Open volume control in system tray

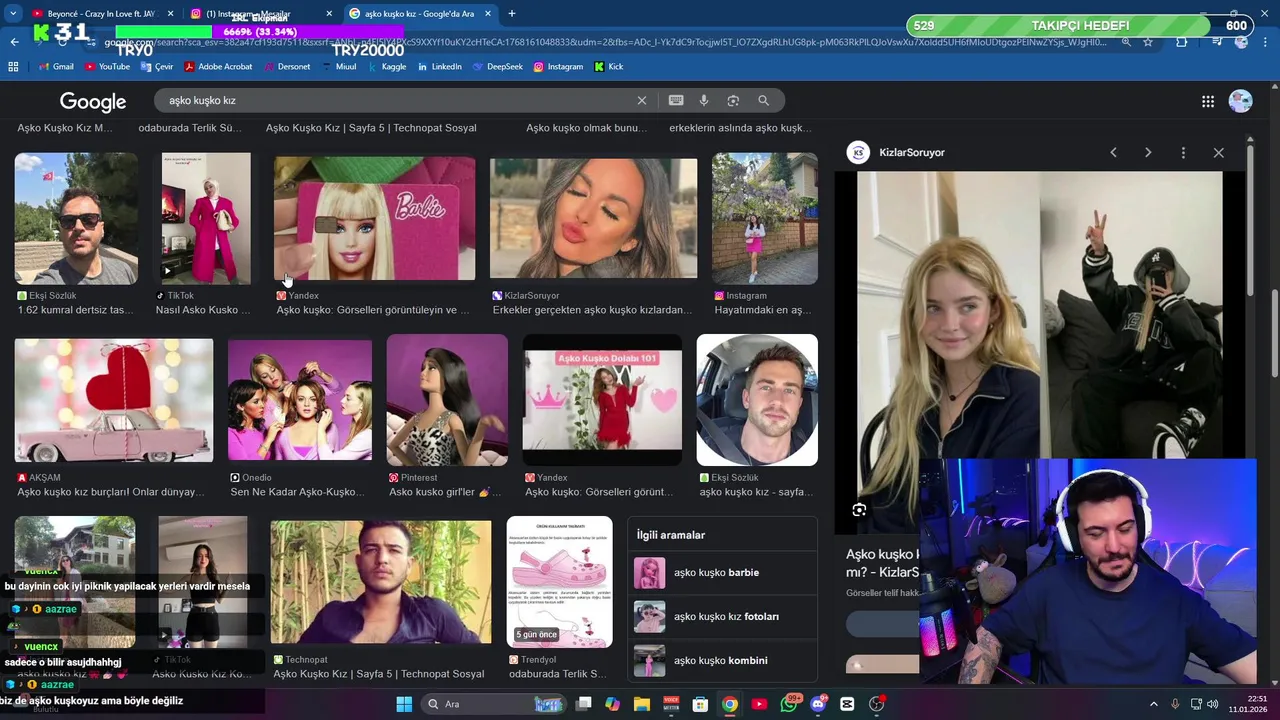coord(1213,704)
